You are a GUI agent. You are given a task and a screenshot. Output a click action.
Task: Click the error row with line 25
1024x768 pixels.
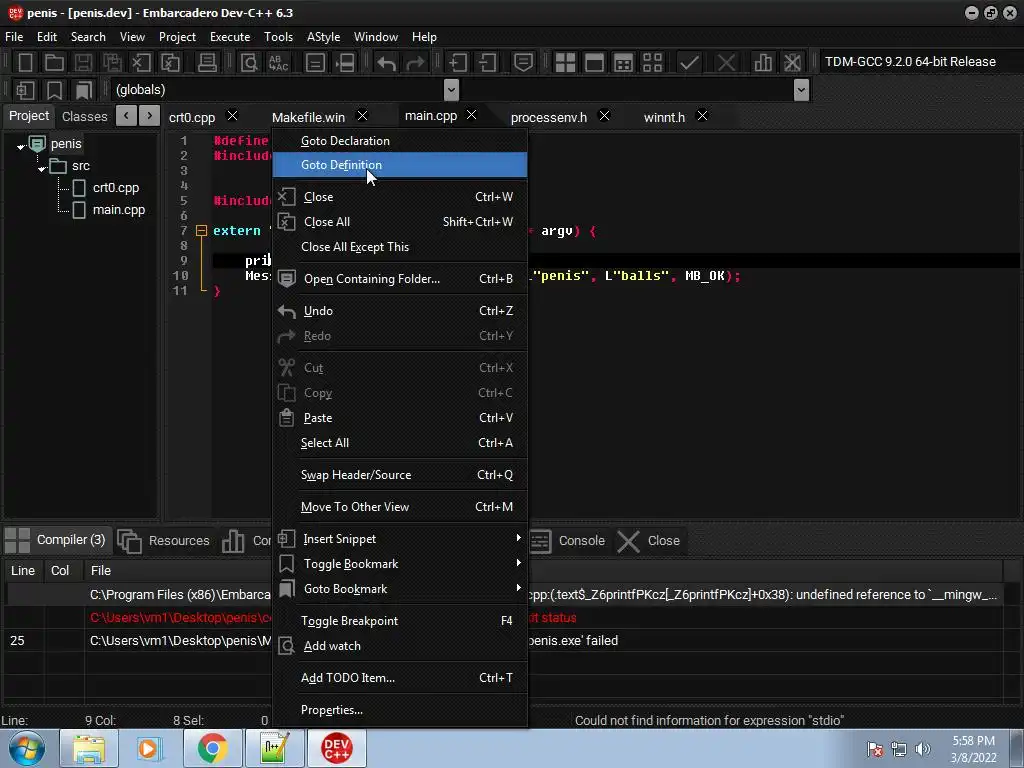(x=503, y=641)
